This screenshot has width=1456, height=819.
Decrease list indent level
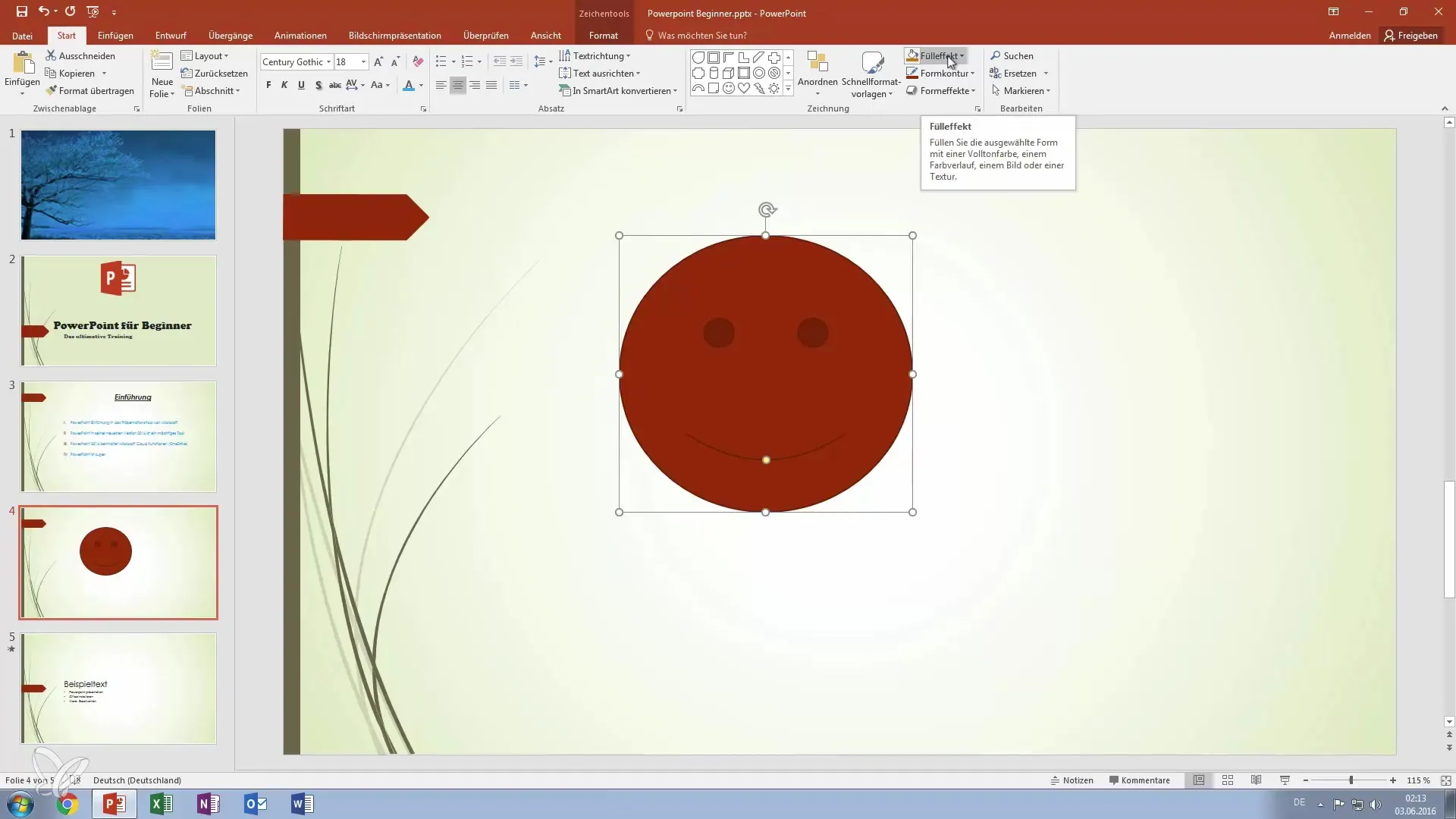point(500,62)
